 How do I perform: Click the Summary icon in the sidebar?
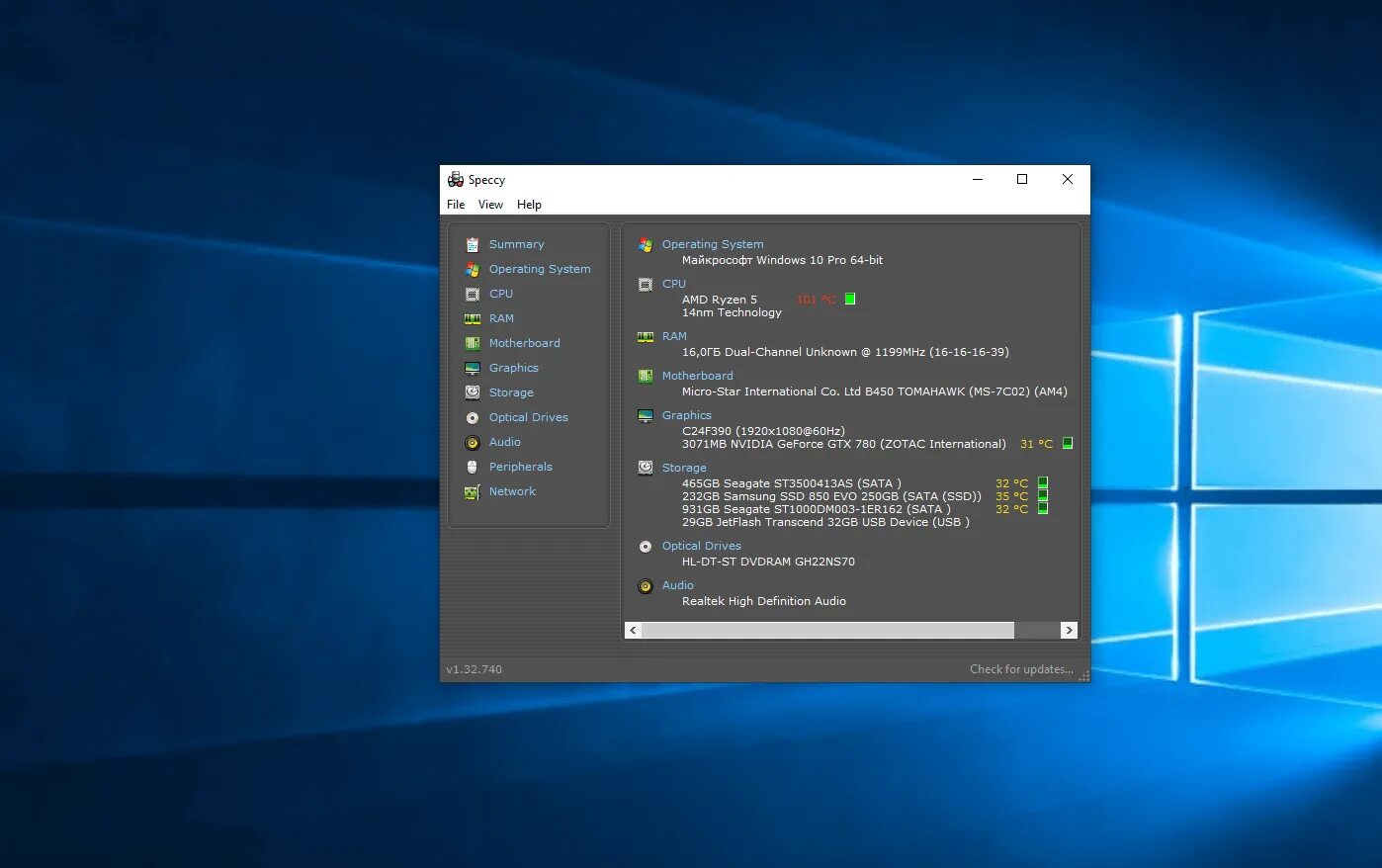click(473, 244)
